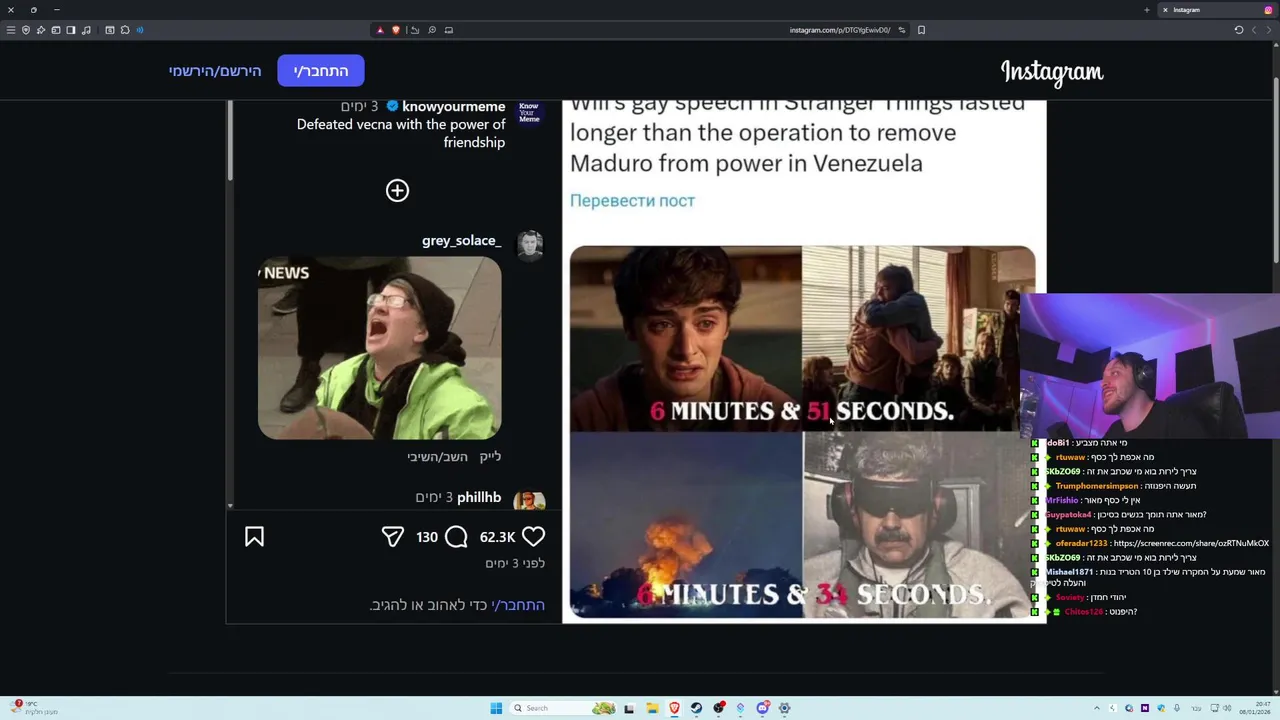Expand the system tray hidden icons chevron

coord(1097,708)
